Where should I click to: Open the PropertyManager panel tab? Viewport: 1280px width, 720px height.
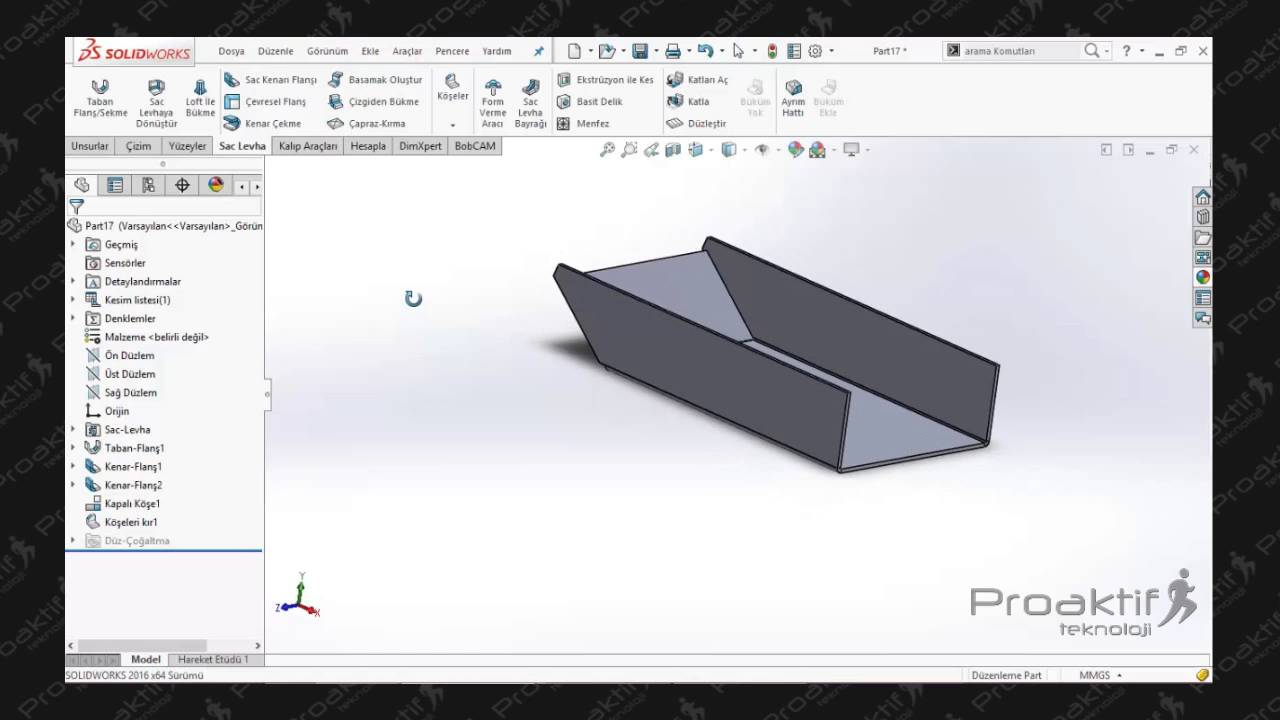(x=115, y=185)
